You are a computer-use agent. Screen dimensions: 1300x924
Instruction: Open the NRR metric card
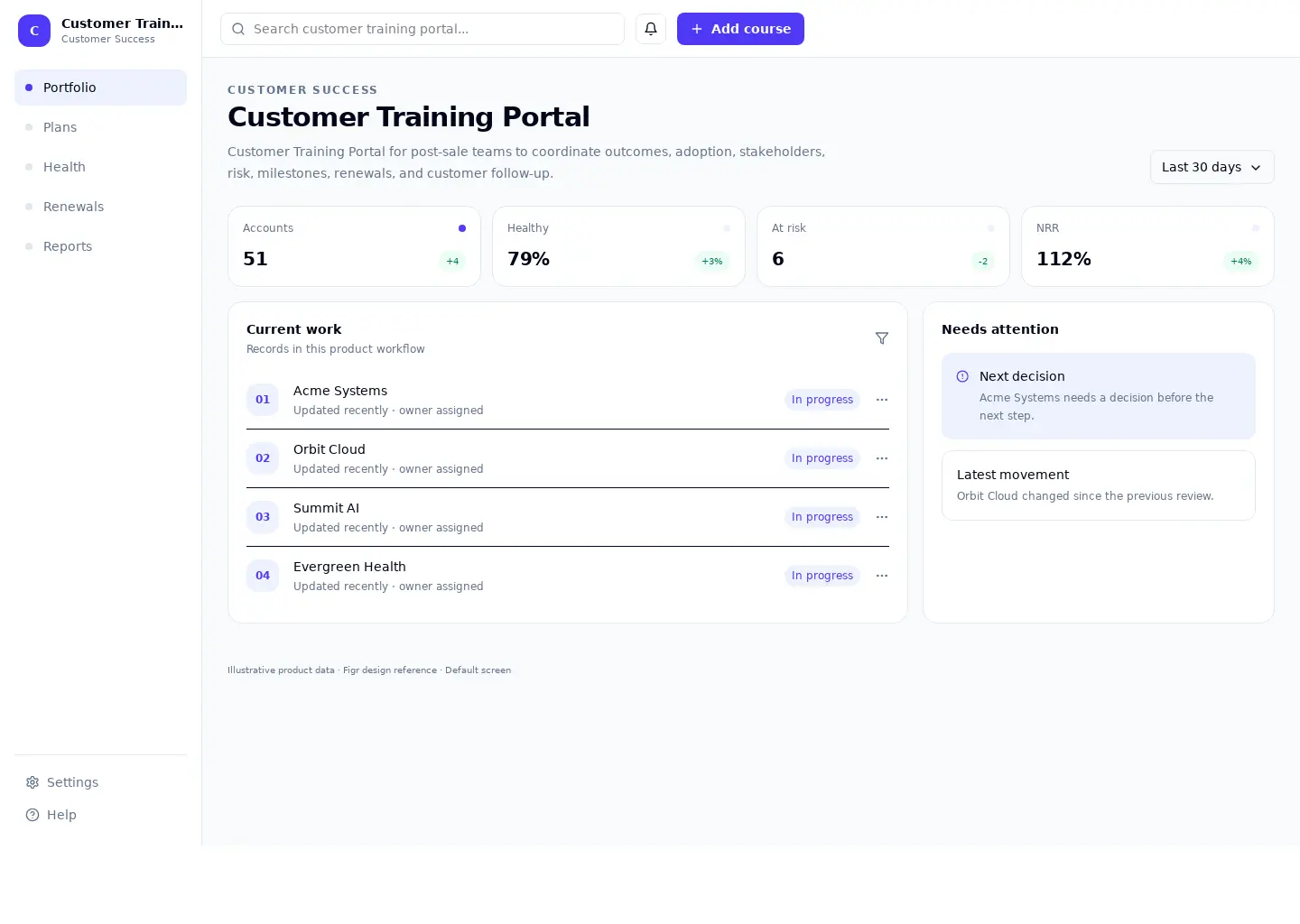click(1147, 246)
